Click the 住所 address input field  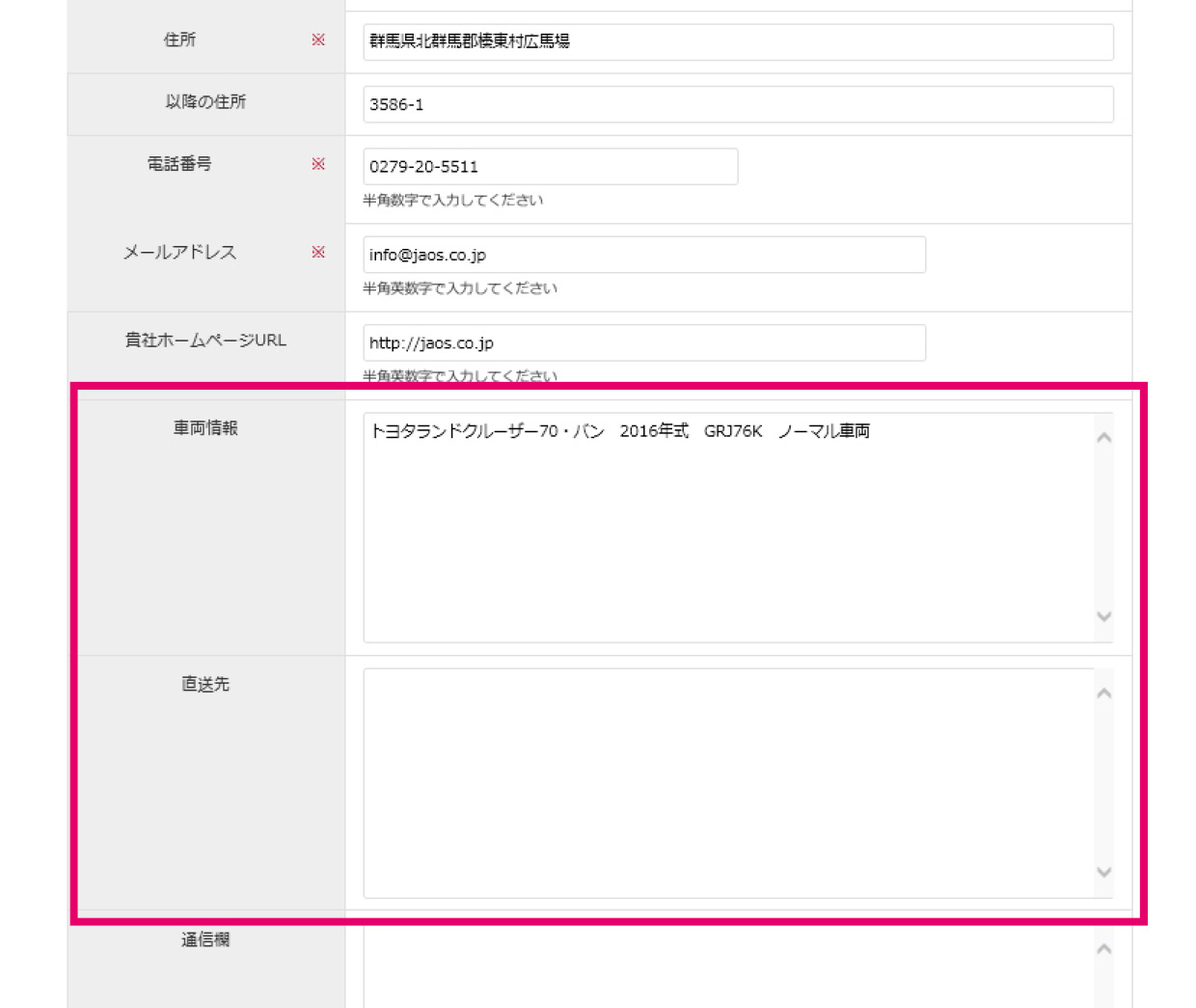738,41
